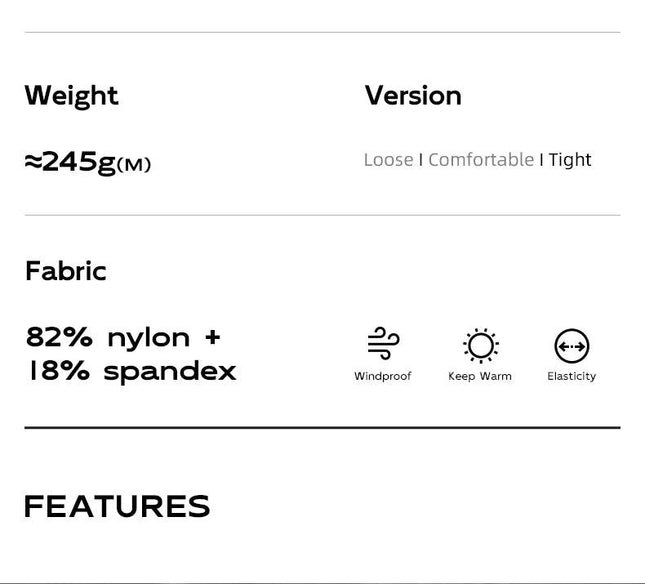Choose the Tight fit option
The width and height of the screenshot is (645, 584).
(x=570, y=160)
